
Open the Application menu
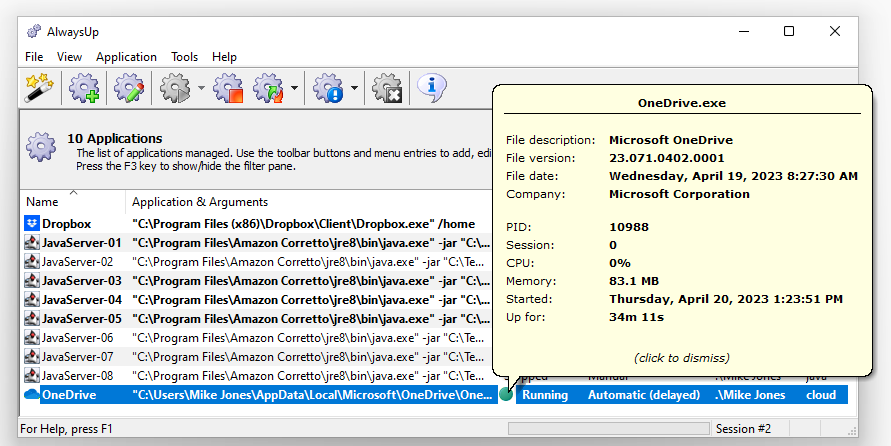[126, 57]
